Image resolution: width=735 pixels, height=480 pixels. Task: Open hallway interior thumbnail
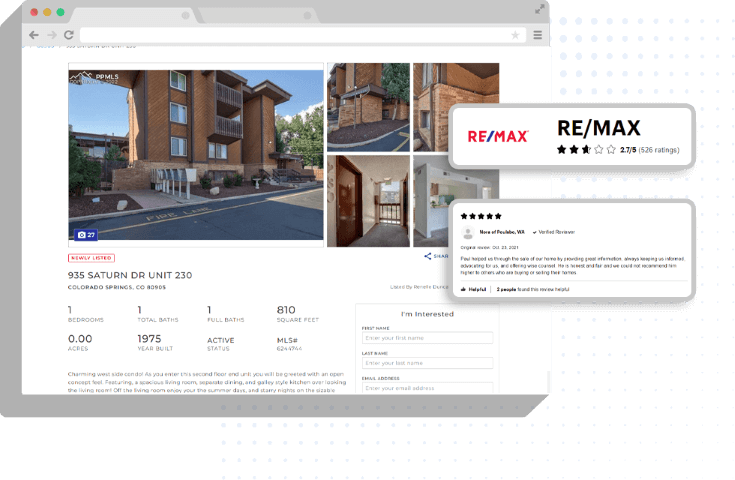point(368,201)
